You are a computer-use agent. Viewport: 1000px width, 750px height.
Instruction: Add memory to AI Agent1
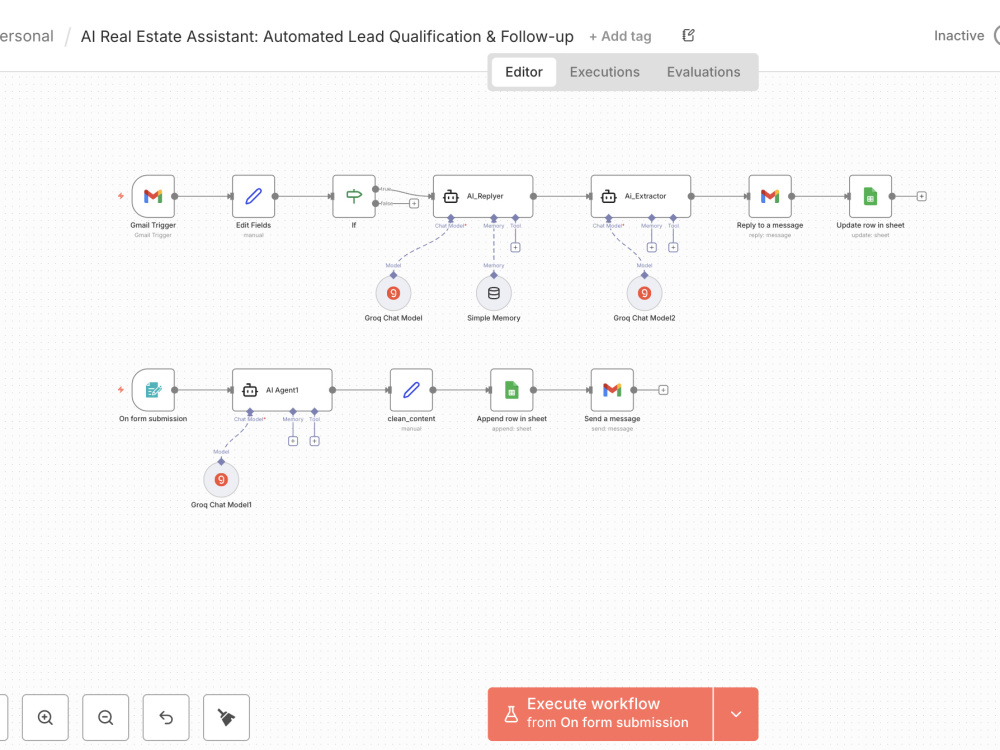coord(293,441)
